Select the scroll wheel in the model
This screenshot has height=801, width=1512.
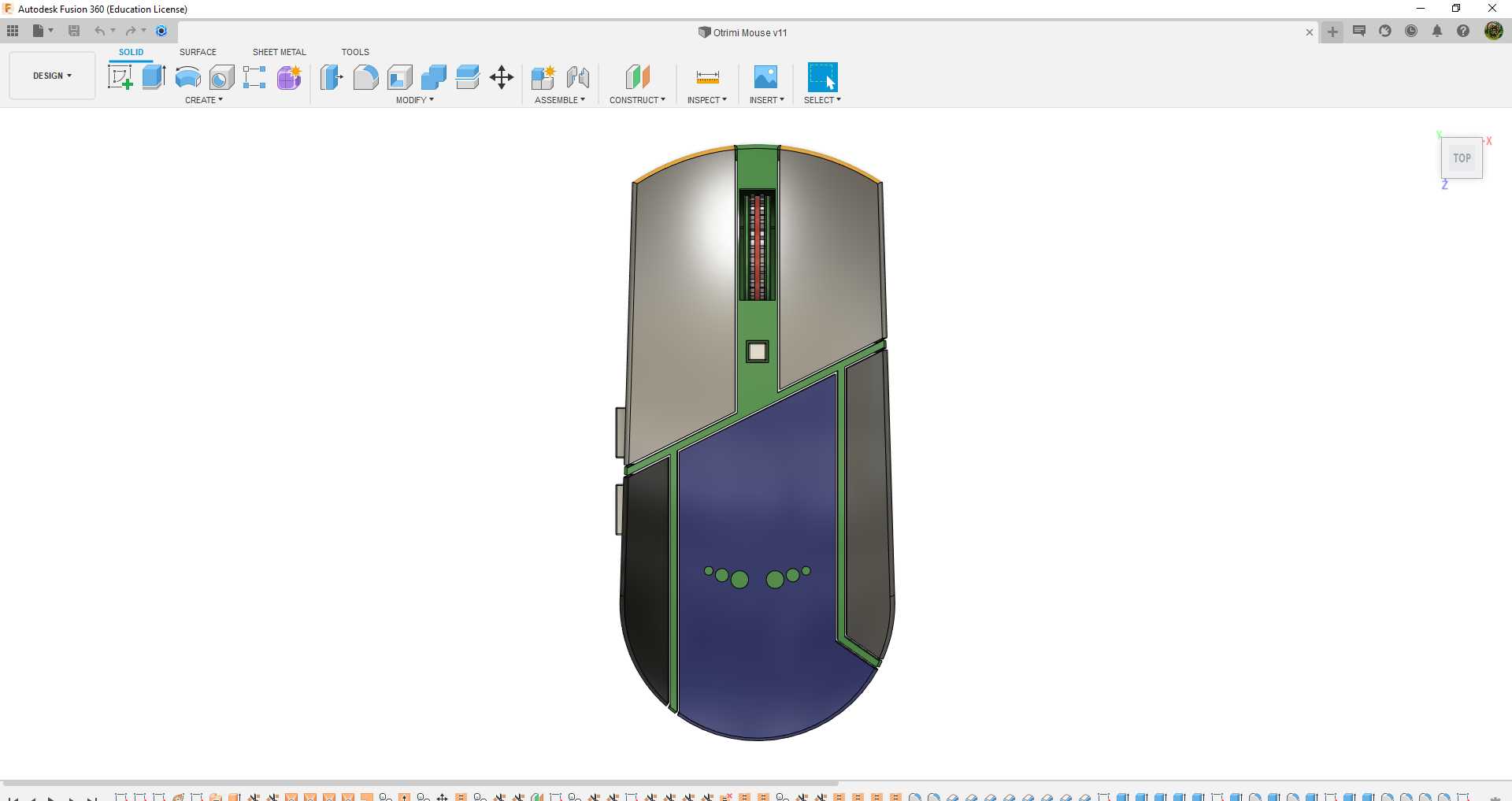[757, 247]
